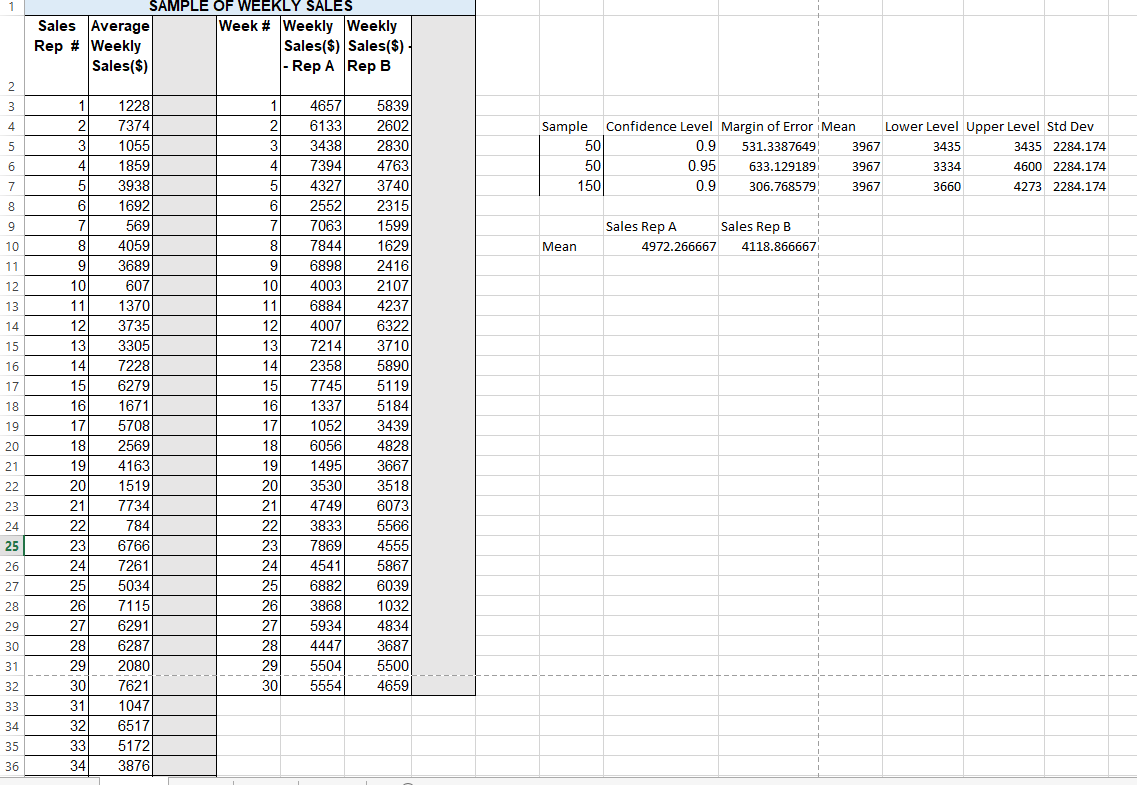The height and width of the screenshot is (785, 1137).
Task: Click average weekly sales value 7621
Action: point(120,686)
